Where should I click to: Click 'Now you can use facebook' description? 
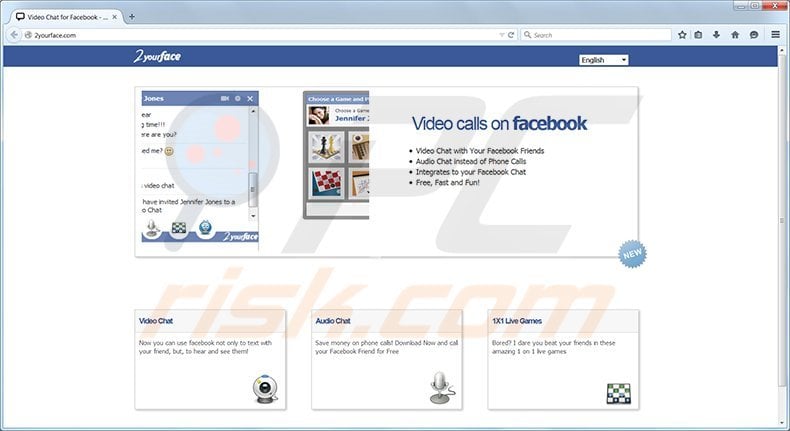tap(205, 347)
